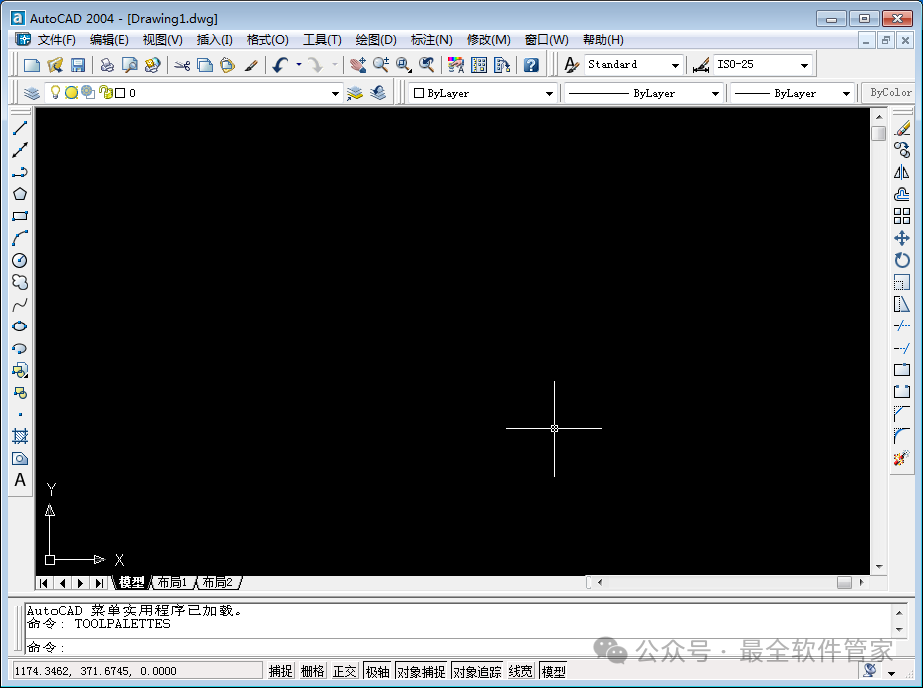Open the Layer Properties Manager icon

[32, 93]
